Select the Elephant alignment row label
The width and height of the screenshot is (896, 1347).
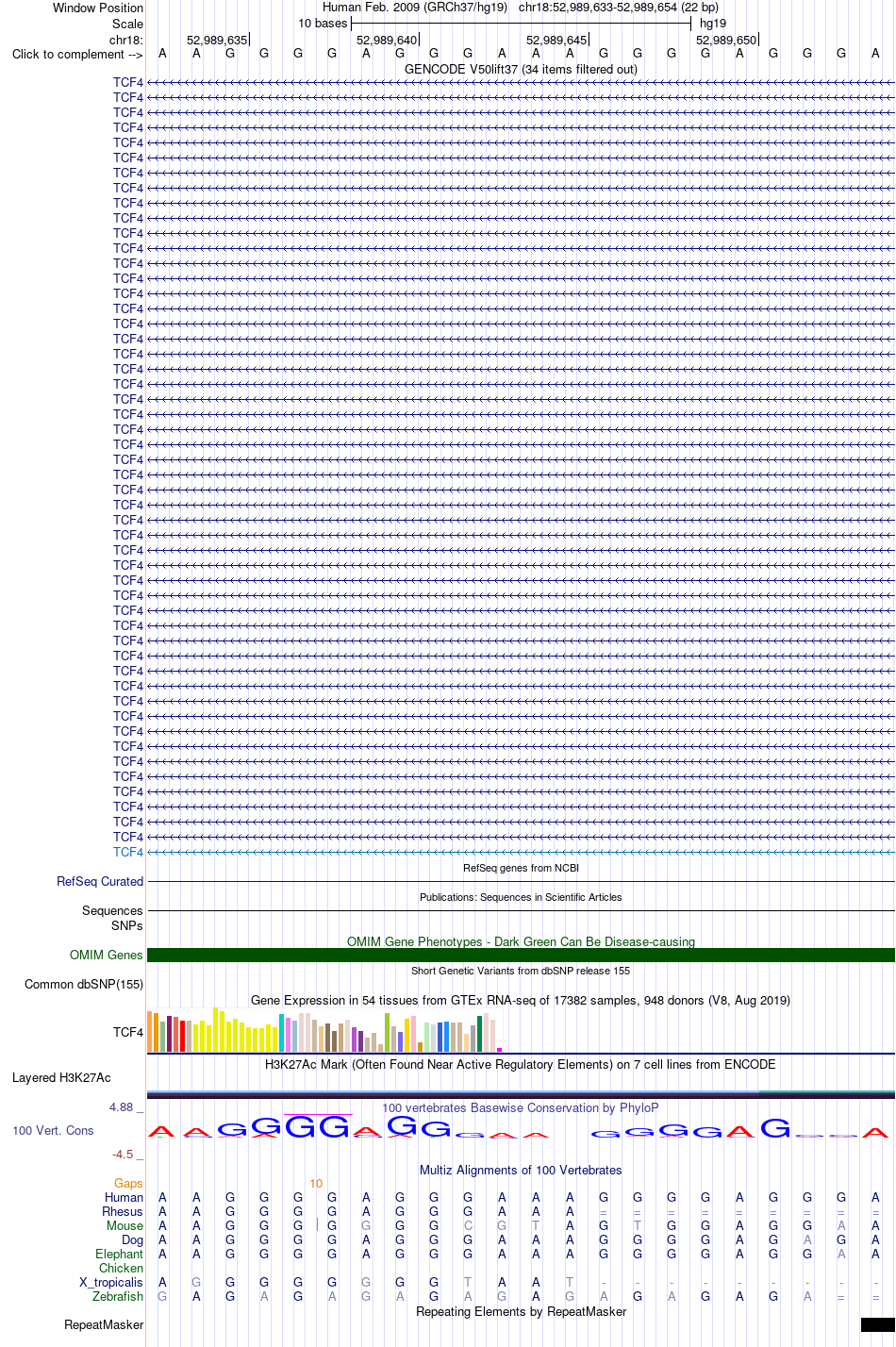pyautogui.click(x=119, y=1255)
